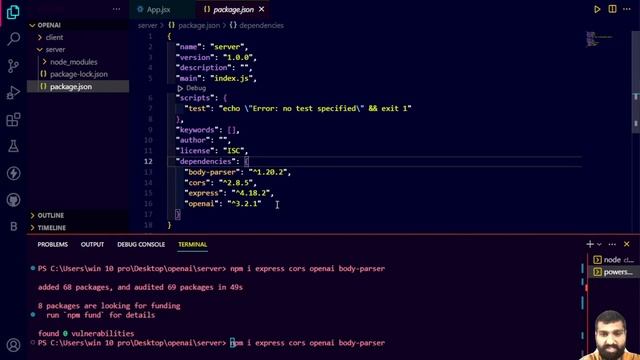Screen dimensions: 640x360
Task: Click the "test" script line
Action: click(x=298, y=109)
